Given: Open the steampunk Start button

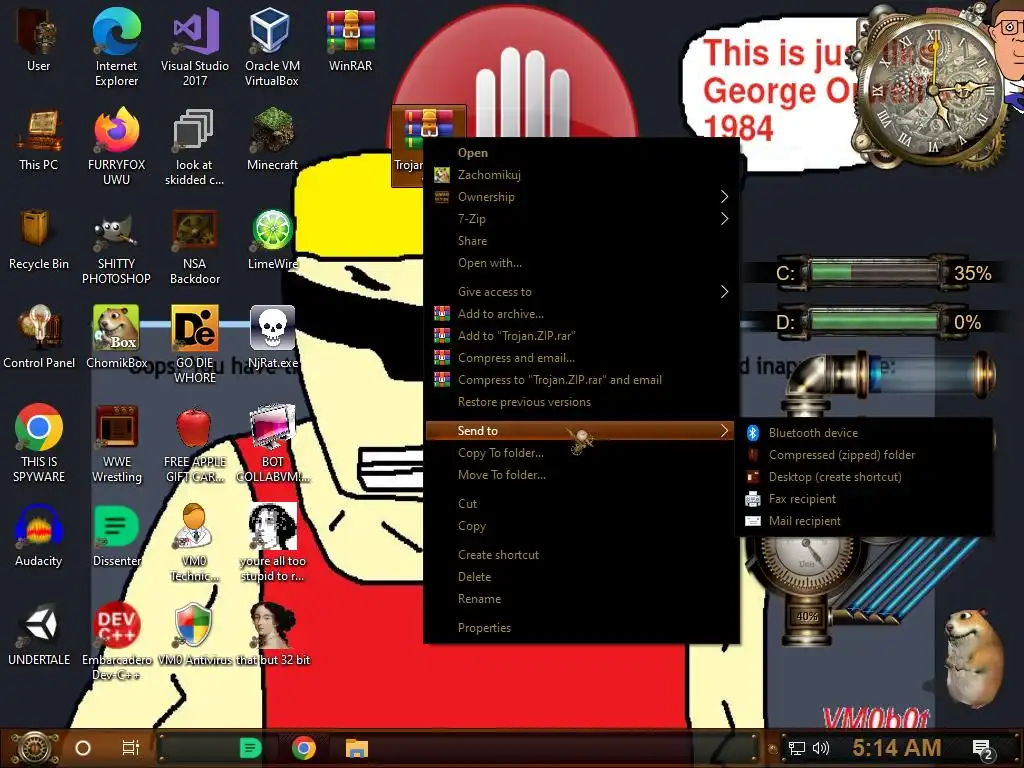Looking at the screenshot, I should click(35, 748).
